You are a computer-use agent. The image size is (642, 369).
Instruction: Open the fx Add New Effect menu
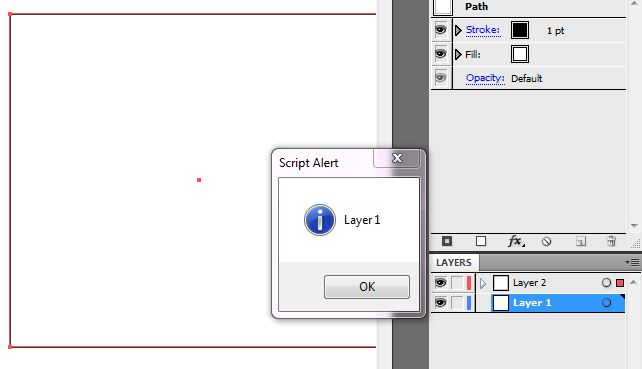(x=515, y=241)
